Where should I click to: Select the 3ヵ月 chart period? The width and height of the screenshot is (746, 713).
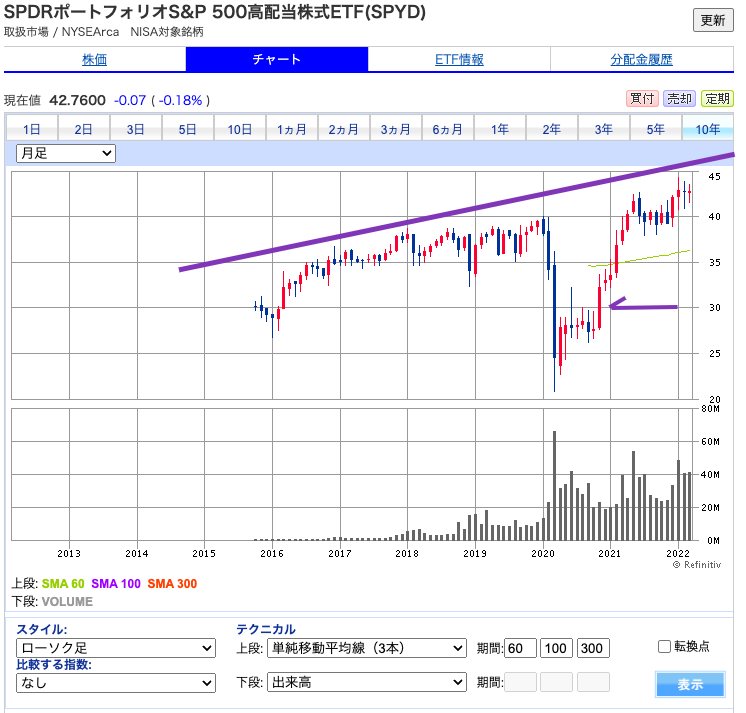pyautogui.click(x=396, y=128)
